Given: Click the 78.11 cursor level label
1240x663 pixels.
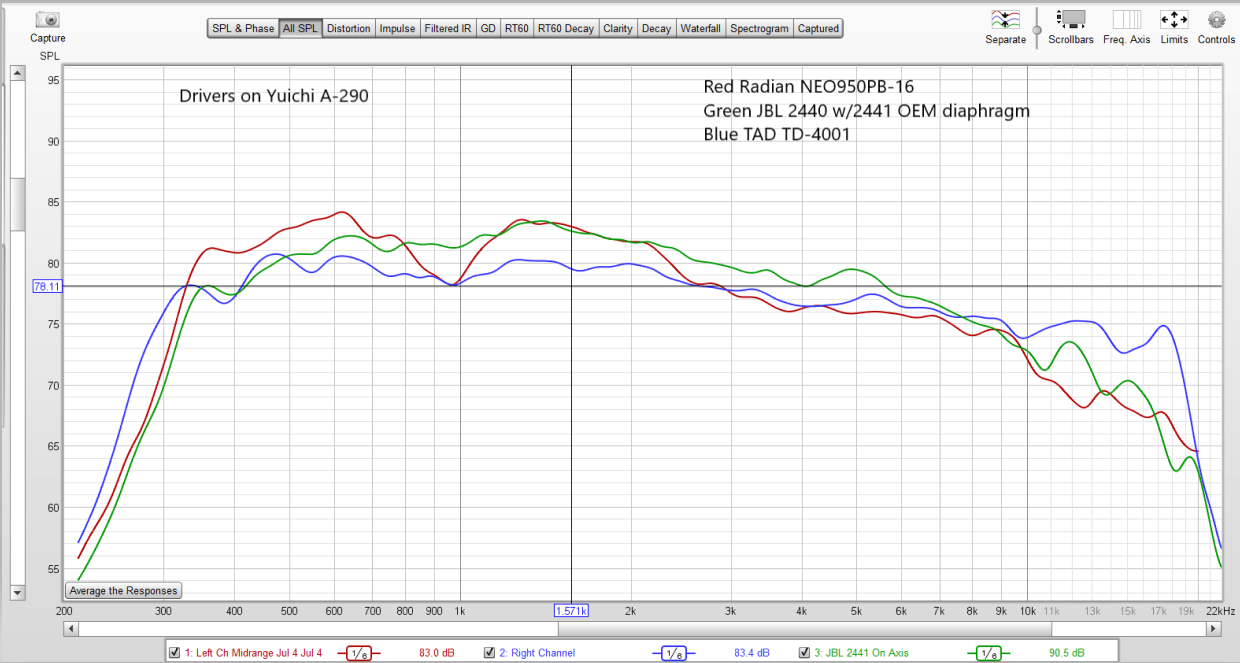Looking at the screenshot, I should pos(47,286).
